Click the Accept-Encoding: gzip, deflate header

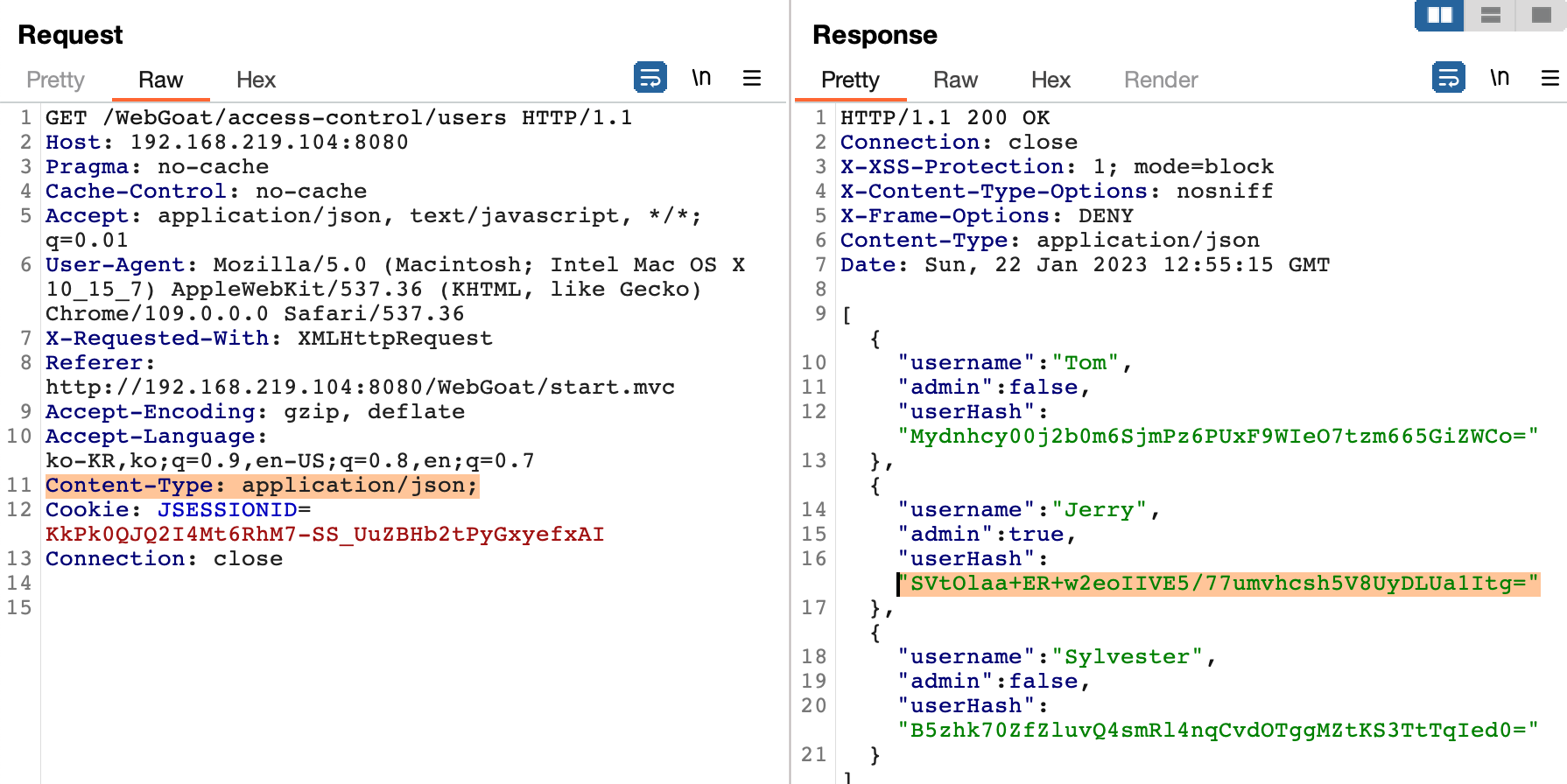tap(255, 411)
